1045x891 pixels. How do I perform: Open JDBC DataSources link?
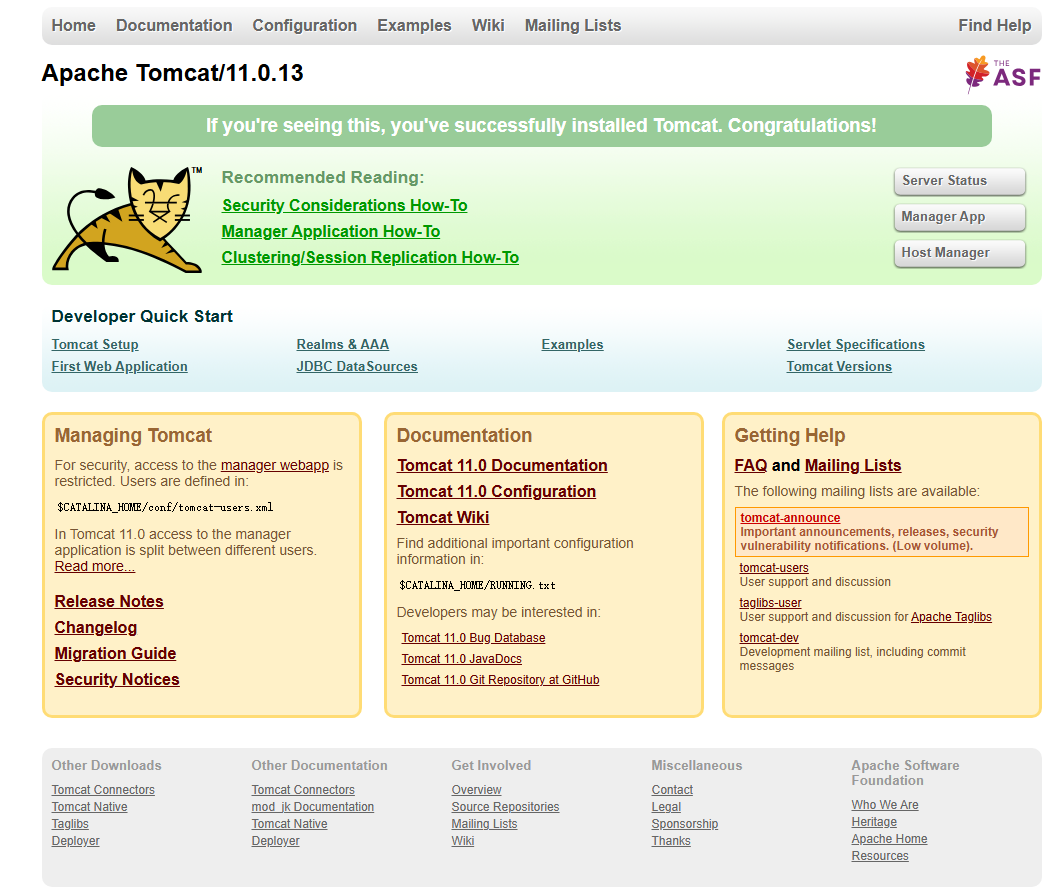coord(357,367)
